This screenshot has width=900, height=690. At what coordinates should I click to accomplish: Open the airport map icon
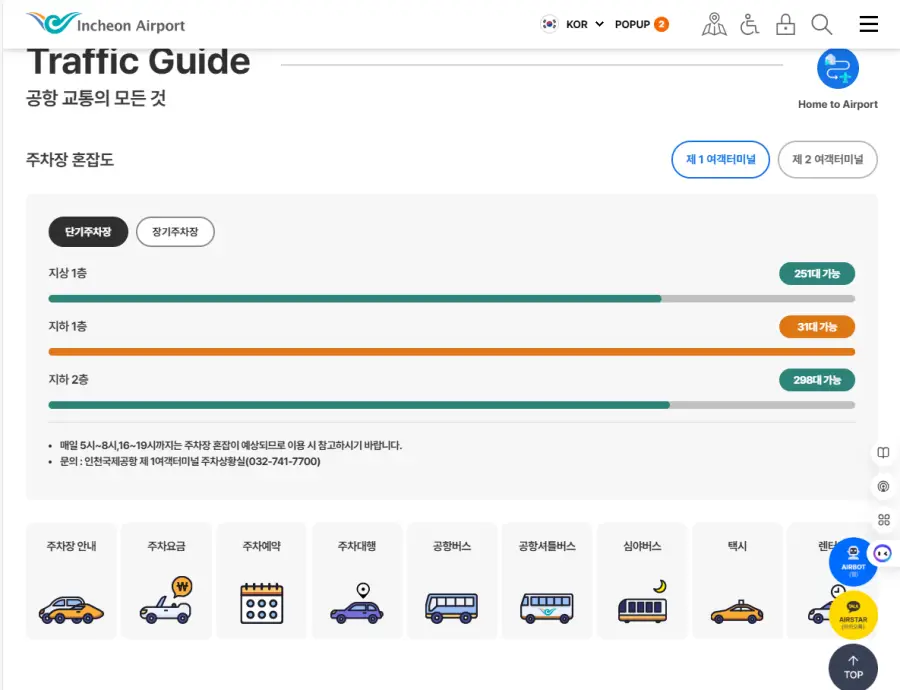[x=714, y=24]
